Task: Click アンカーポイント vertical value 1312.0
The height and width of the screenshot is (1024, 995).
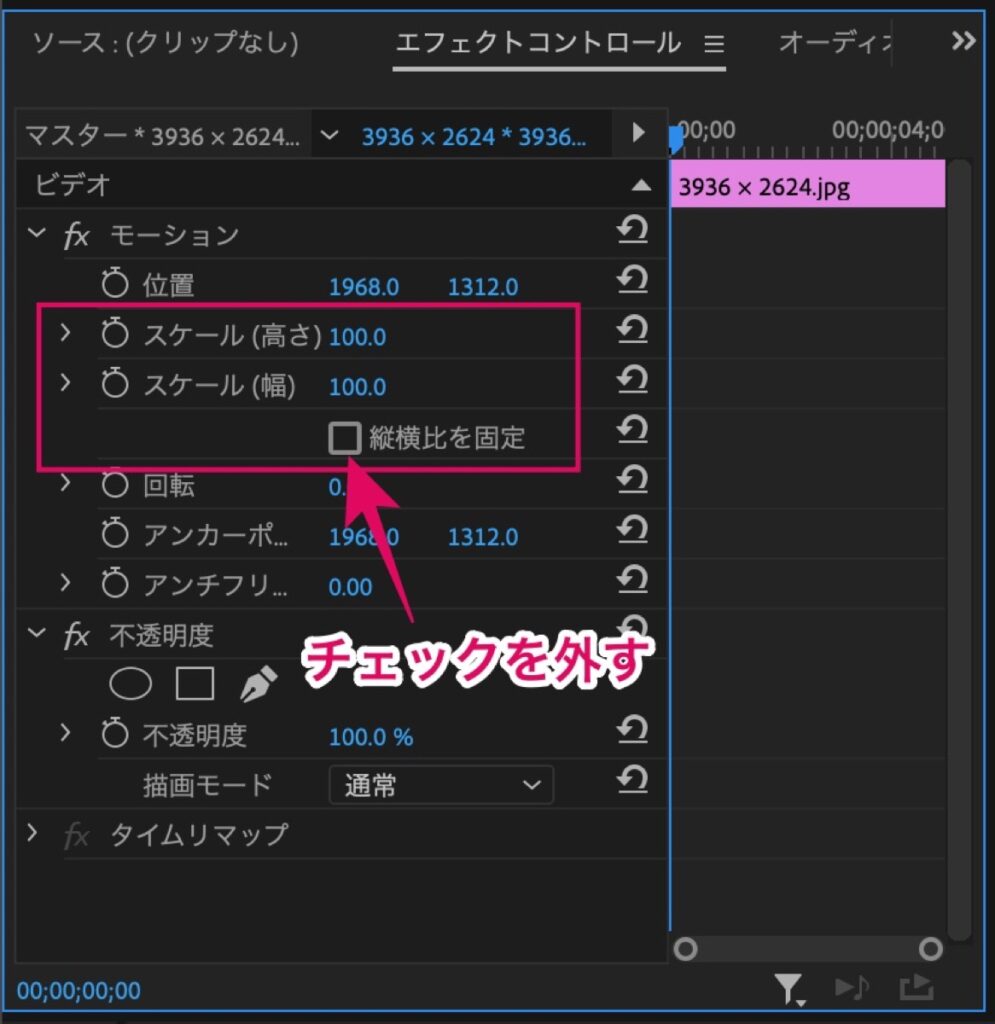Action: (482, 537)
